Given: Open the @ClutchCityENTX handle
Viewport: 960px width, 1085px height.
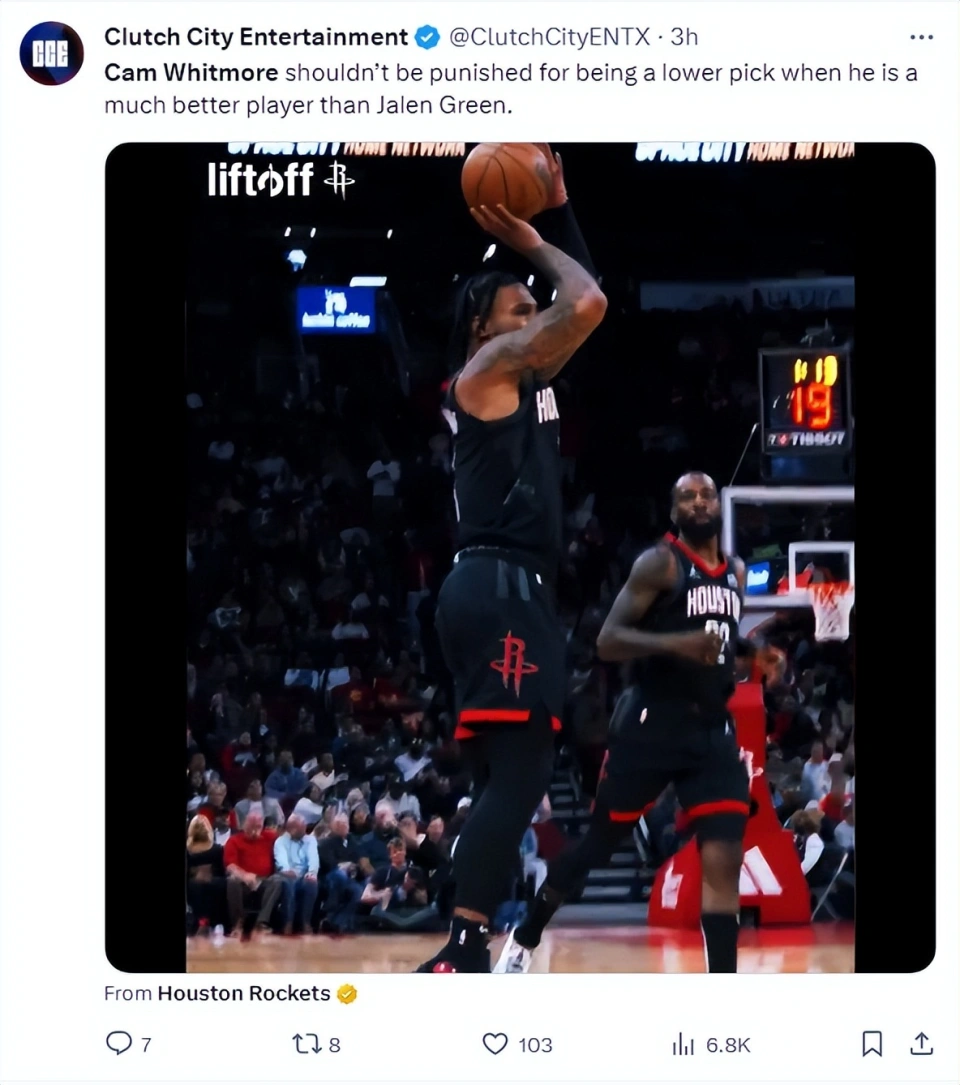Looking at the screenshot, I should pos(550,37).
